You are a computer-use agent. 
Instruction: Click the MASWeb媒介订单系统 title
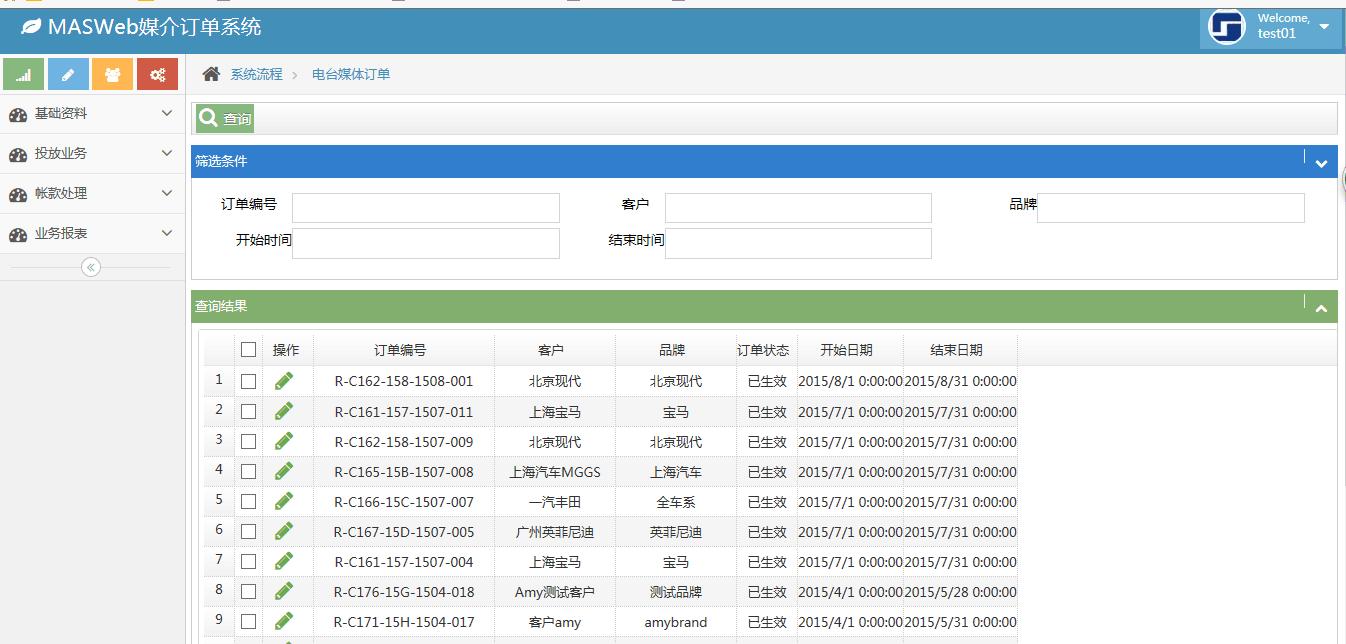[x=154, y=27]
